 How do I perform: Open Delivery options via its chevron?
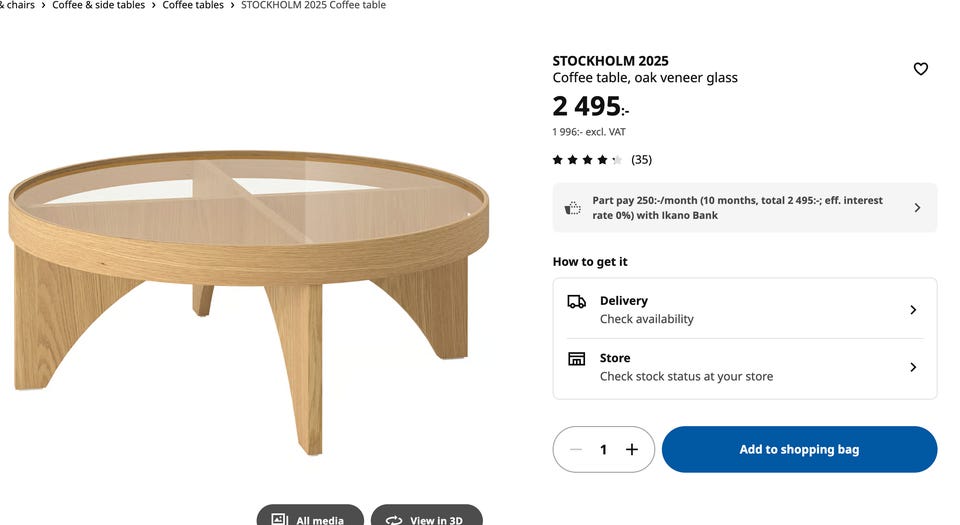tap(913, 310)
